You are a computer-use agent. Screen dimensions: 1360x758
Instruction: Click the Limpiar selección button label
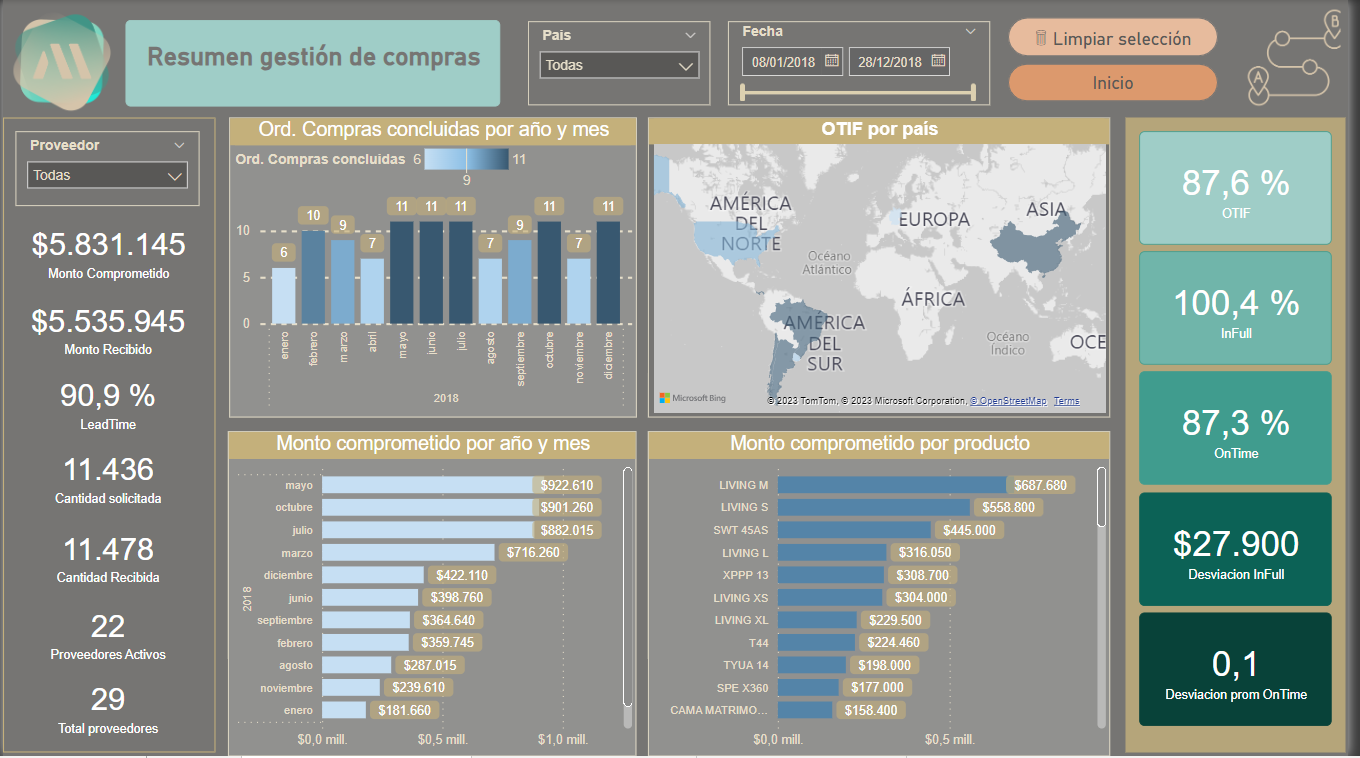click(1122, 39)
